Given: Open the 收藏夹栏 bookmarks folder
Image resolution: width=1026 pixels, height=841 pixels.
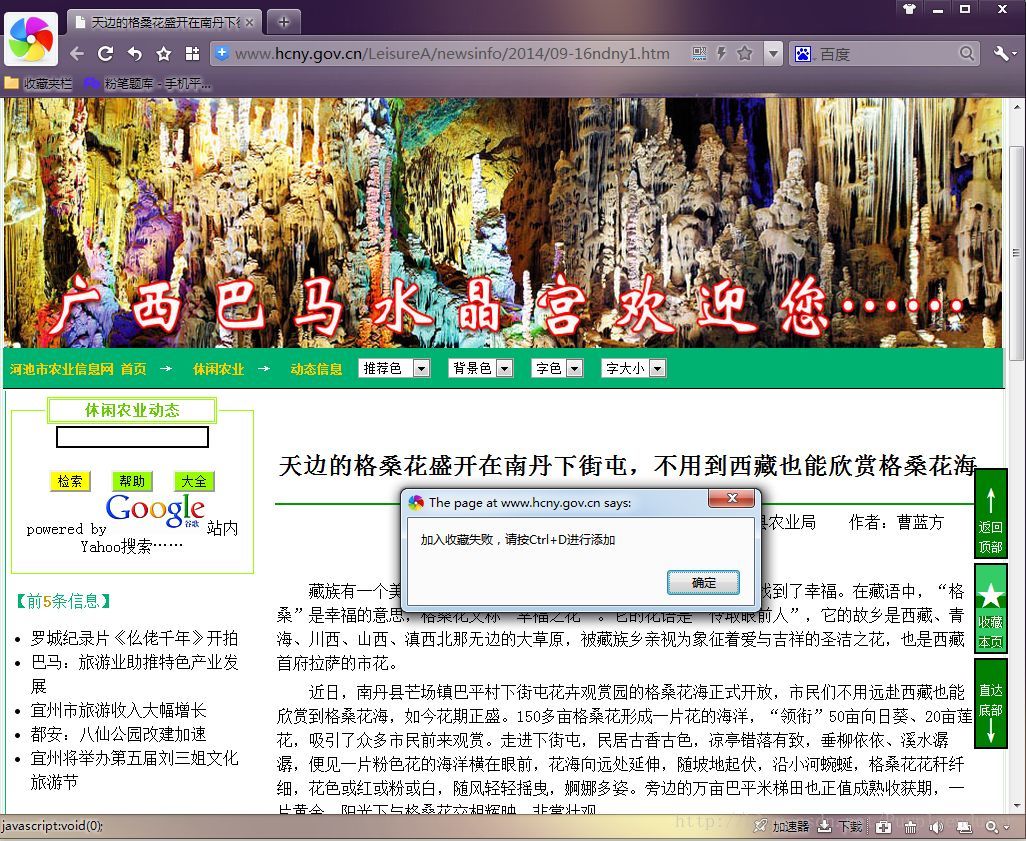Looking at the screenshot, I should (38, 83).
